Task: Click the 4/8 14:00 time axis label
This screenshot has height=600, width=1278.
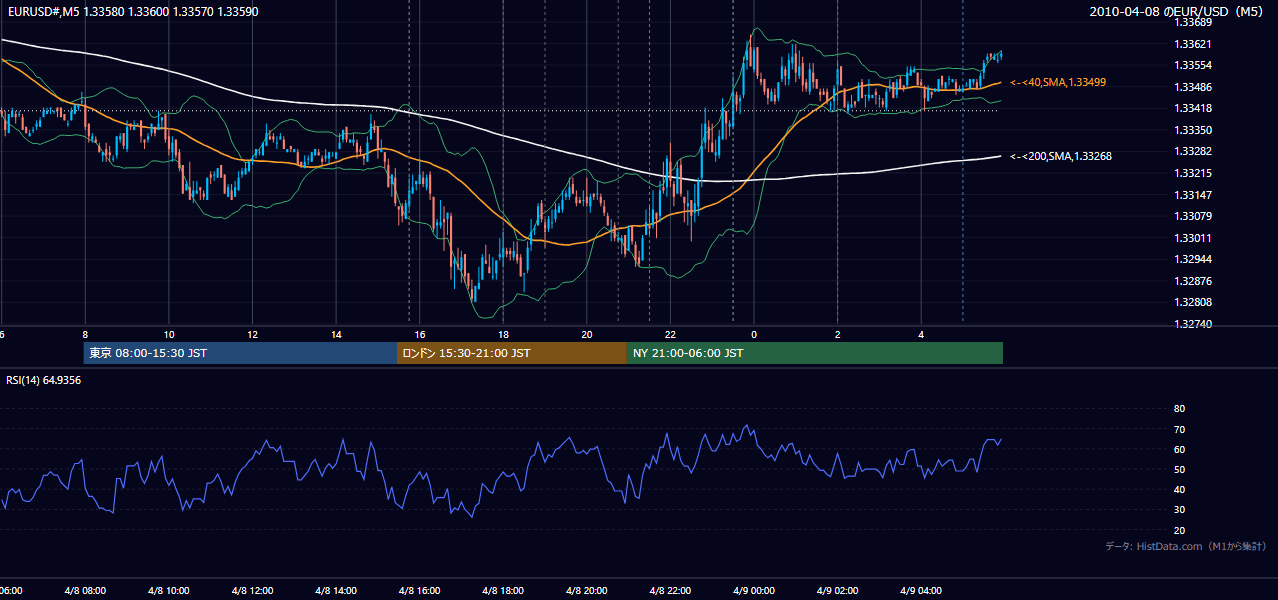Action: (336, 591)
